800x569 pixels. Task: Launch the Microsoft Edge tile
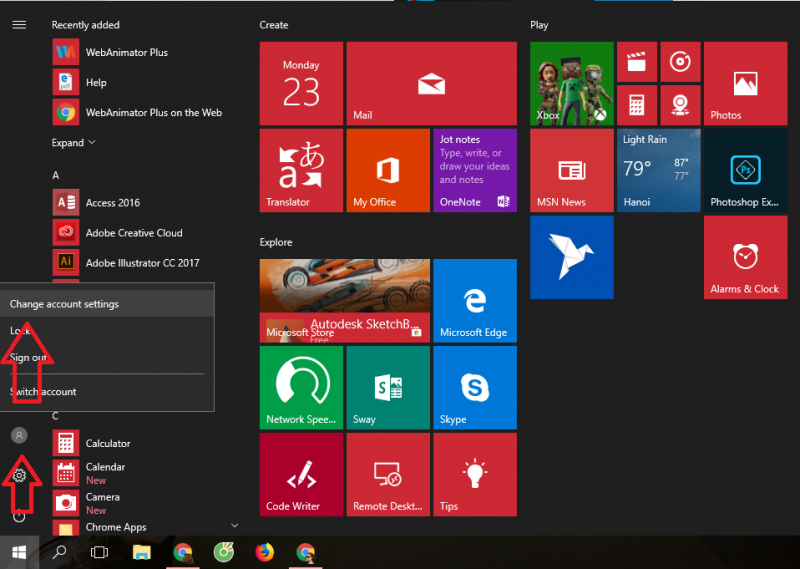point(474,301)
